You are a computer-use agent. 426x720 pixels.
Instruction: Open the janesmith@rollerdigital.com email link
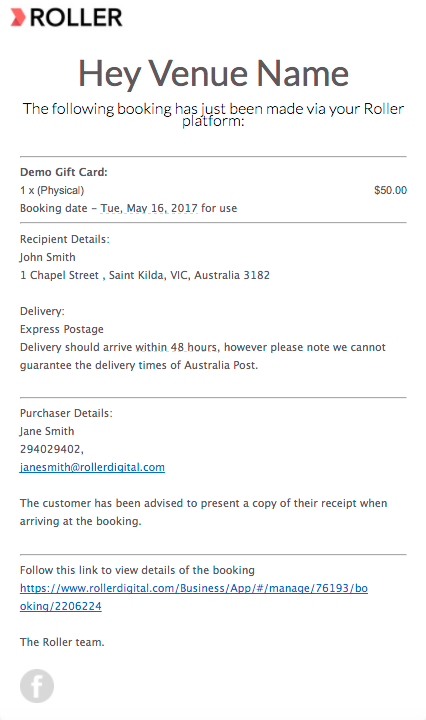click(x=92, y=467)
